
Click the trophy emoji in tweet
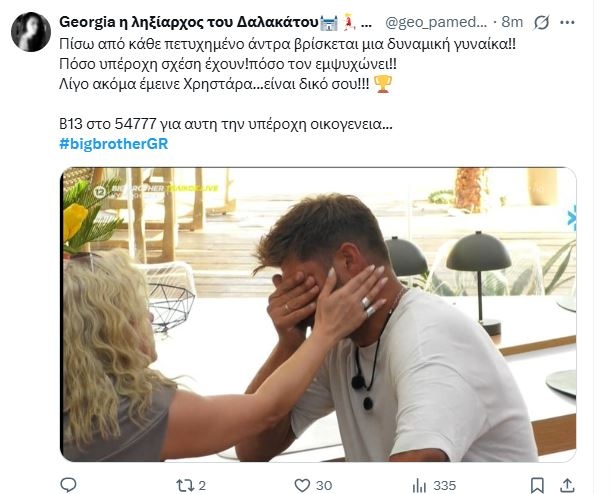382,85
